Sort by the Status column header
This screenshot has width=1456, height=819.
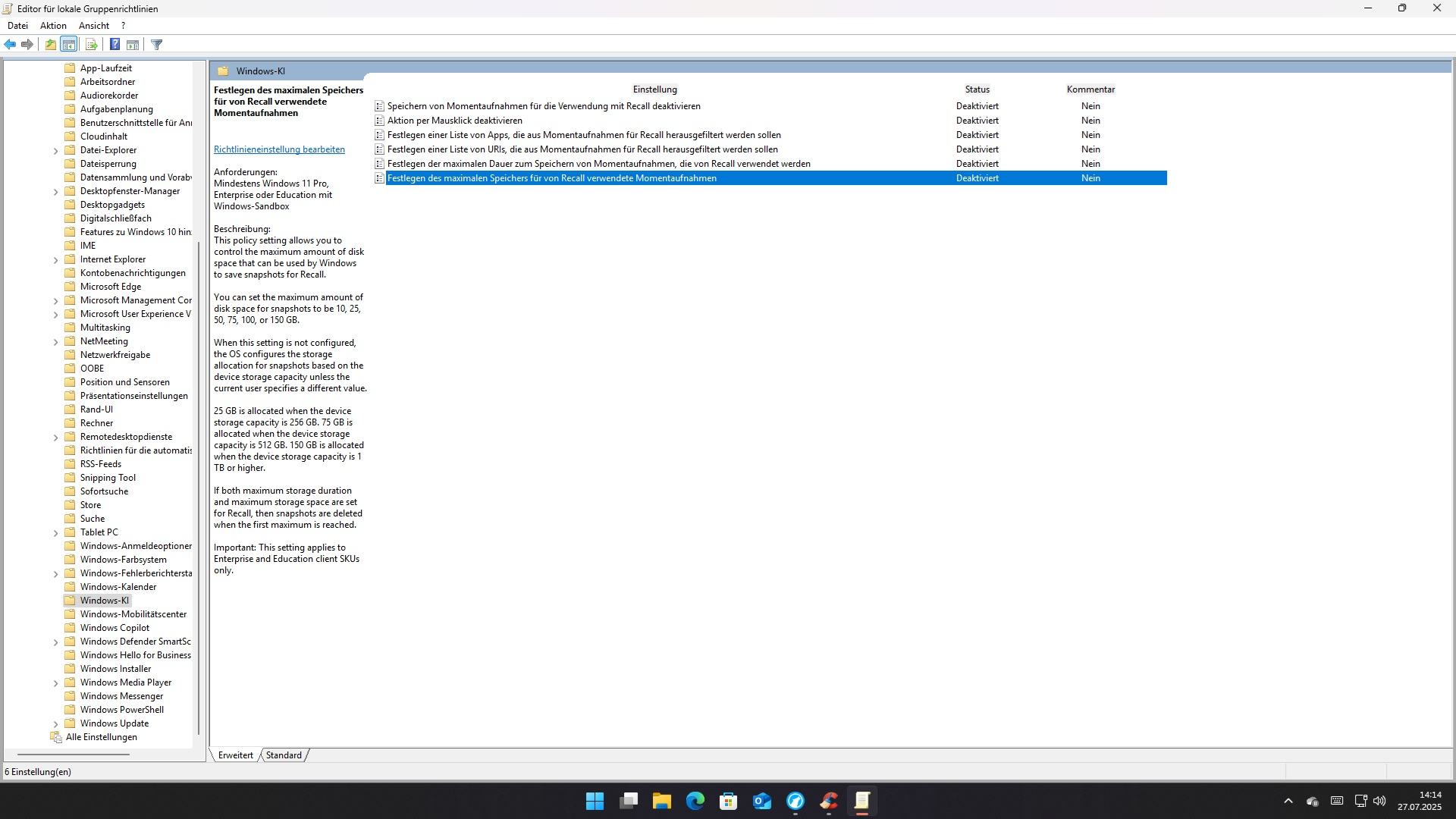tap(977, 89)
